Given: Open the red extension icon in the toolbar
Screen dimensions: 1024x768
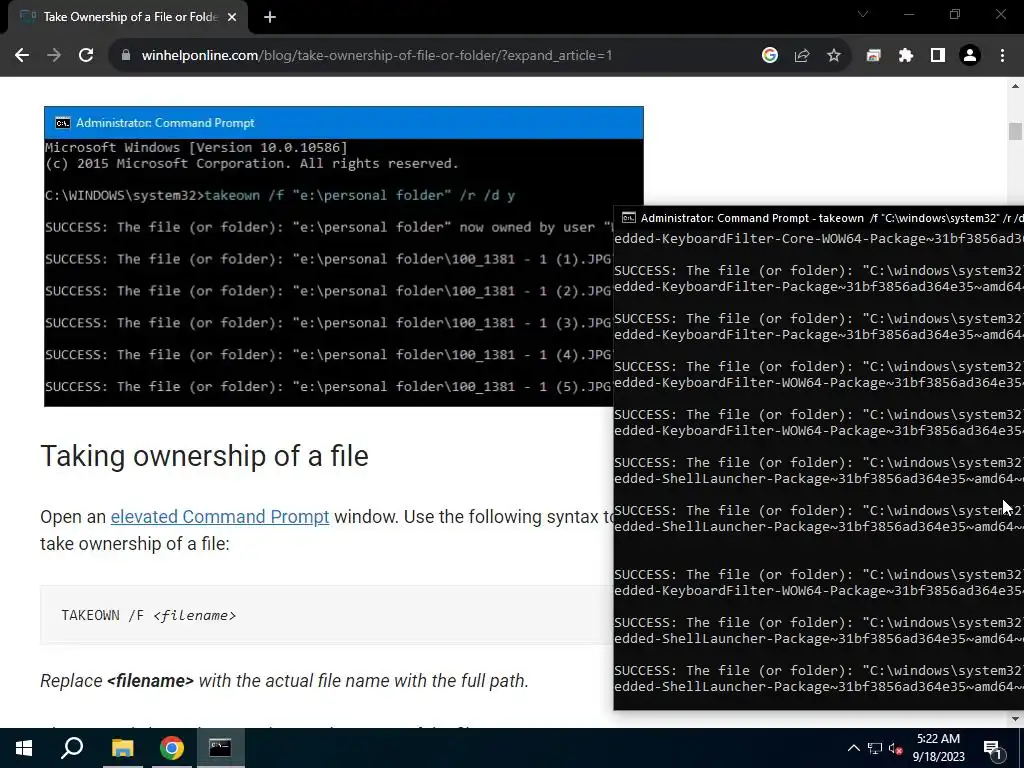Looking at the screenshot, I should click(873, 56).
